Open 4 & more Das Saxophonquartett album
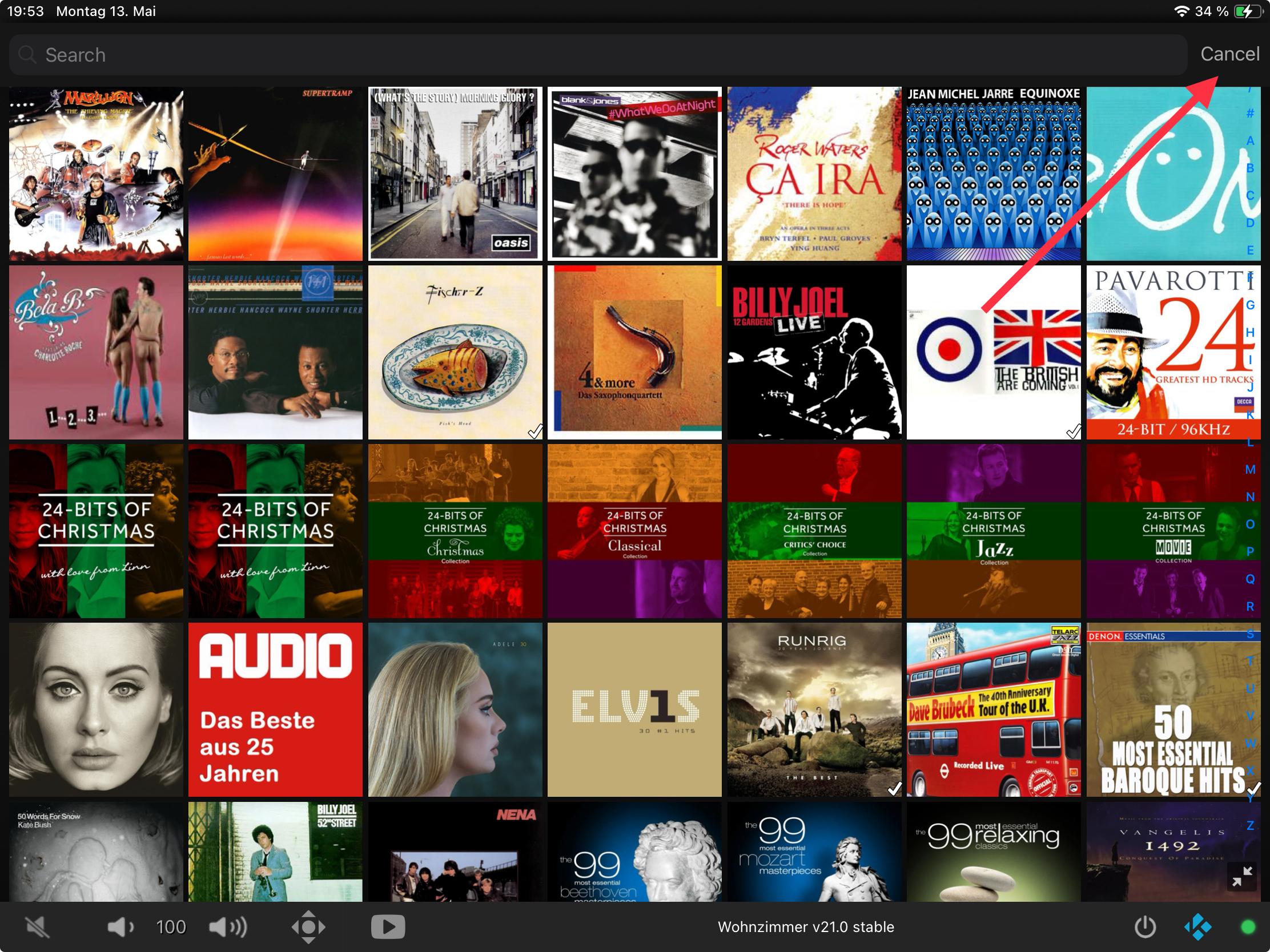This screenshot has width=1270, height=952. pos(634,352)
